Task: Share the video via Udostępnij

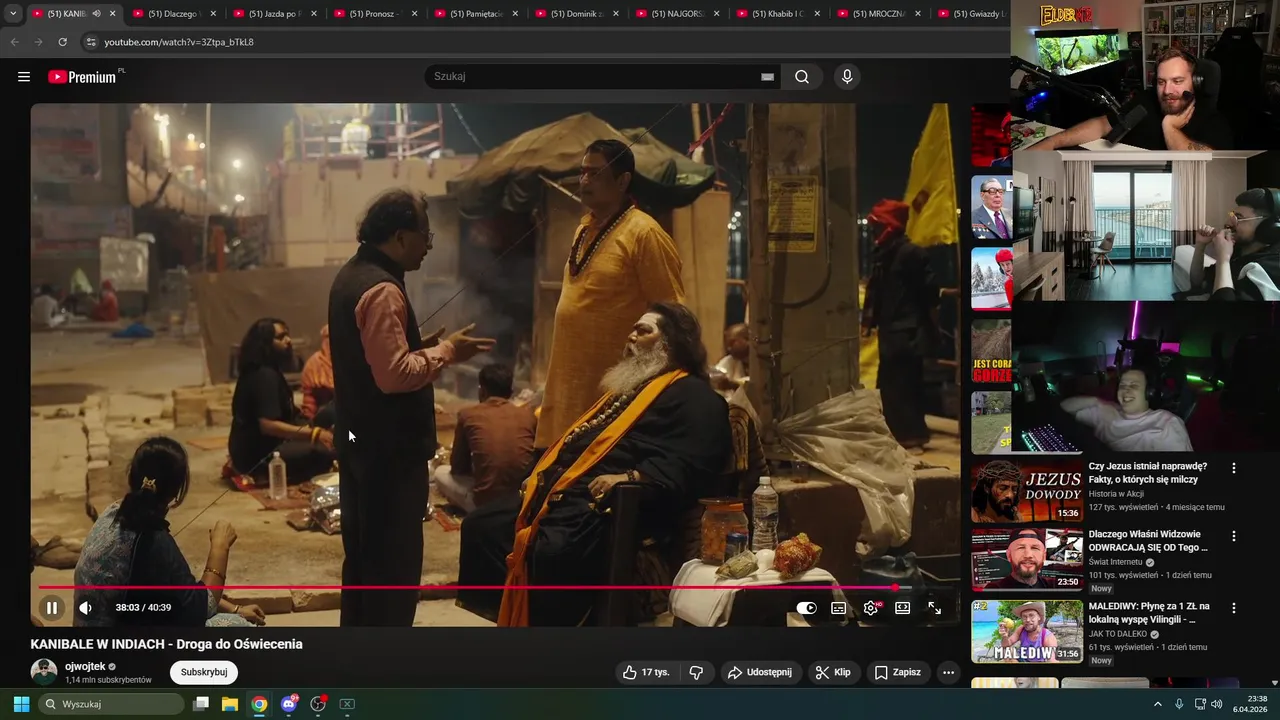Action: [x=760, y=672]
